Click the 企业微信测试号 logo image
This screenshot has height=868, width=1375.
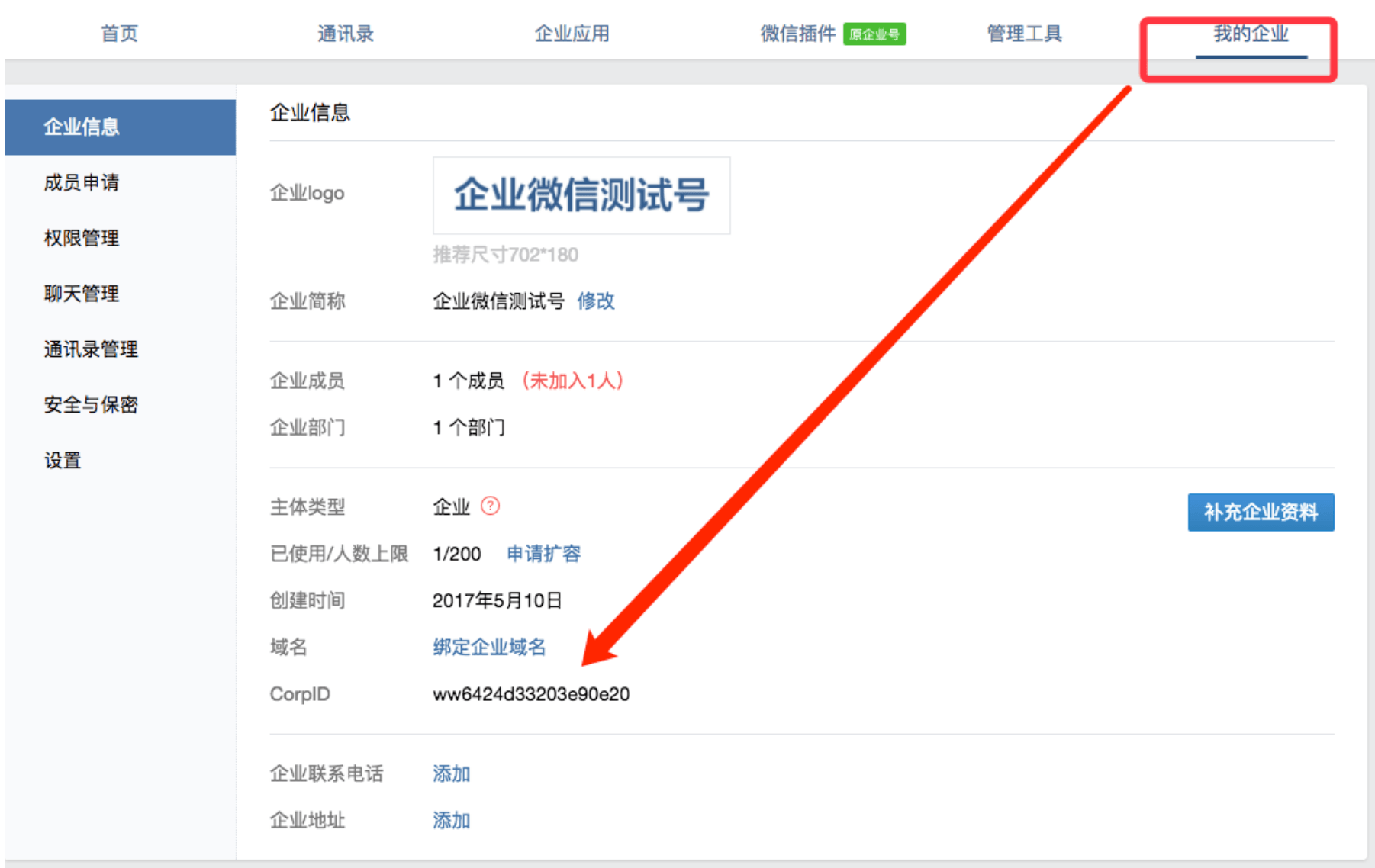pos(581,195)
